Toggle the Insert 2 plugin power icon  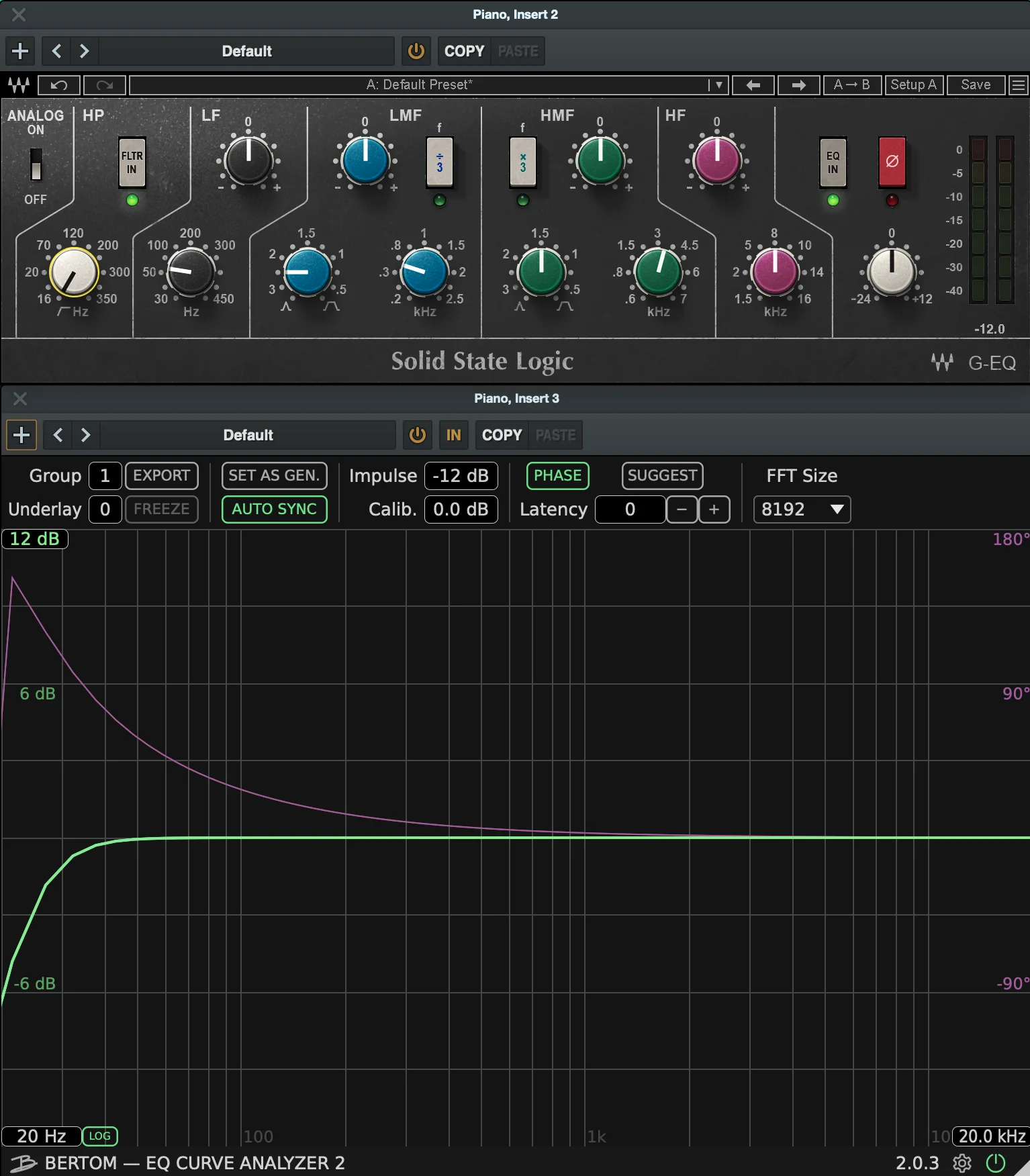(x=416, y=51)
